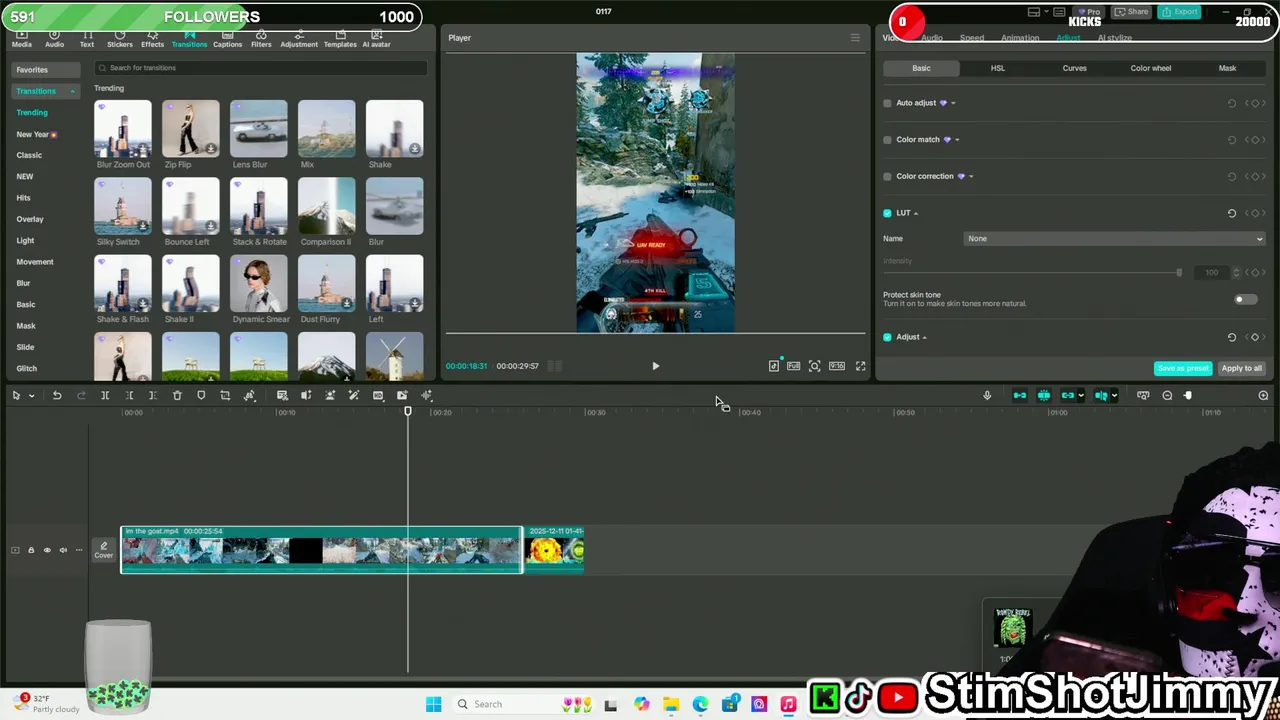This screenshot has height=720, width=1280.
Task: Open the HSL tab
Action: [x=997, y=68]
